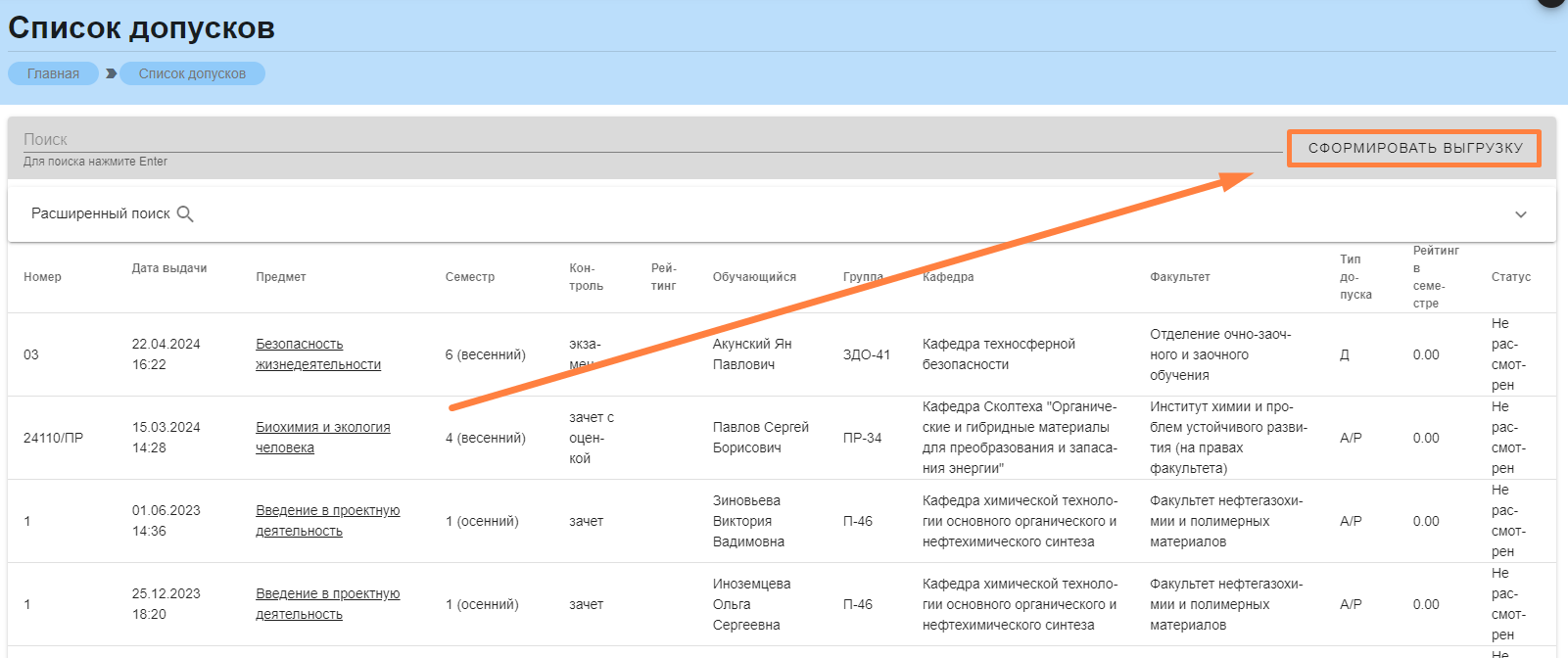This screenshot has height=658, width=1568.
Task: Sort by the Номер column header
Action: tap(42, 277)
